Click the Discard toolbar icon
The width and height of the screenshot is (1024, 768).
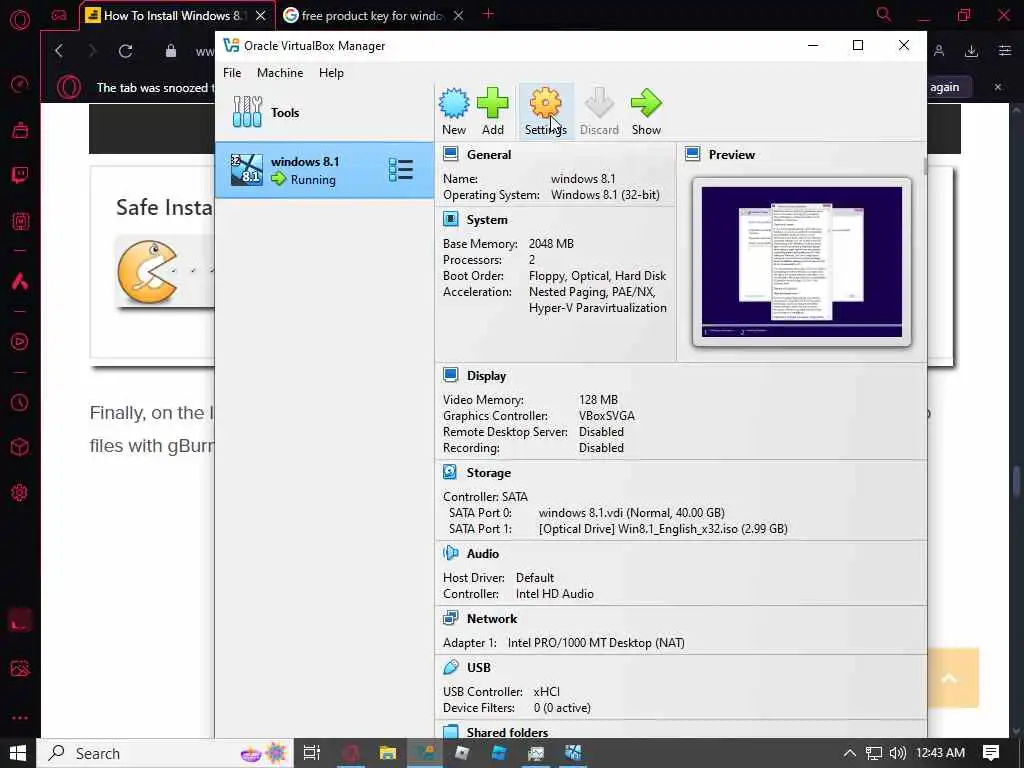599,111
